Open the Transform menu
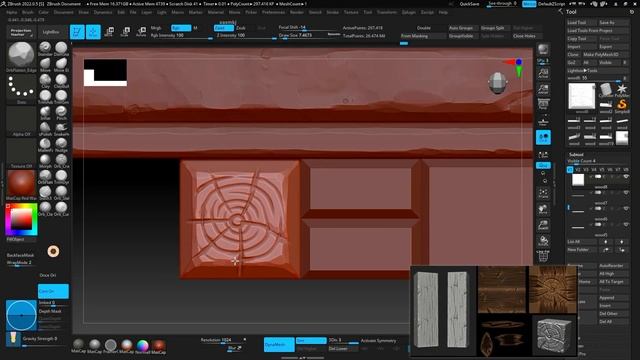 [x=387, y=12]
